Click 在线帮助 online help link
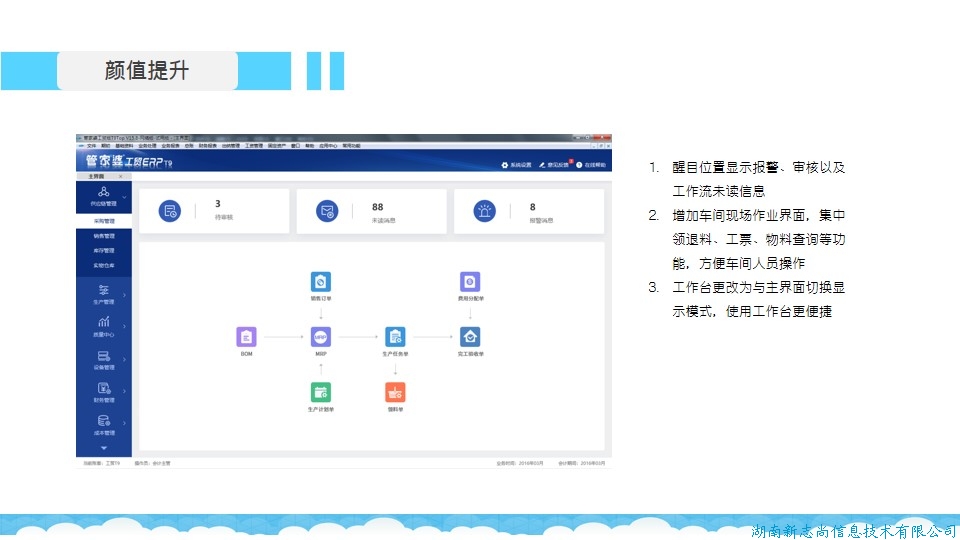 coord(591,164)
